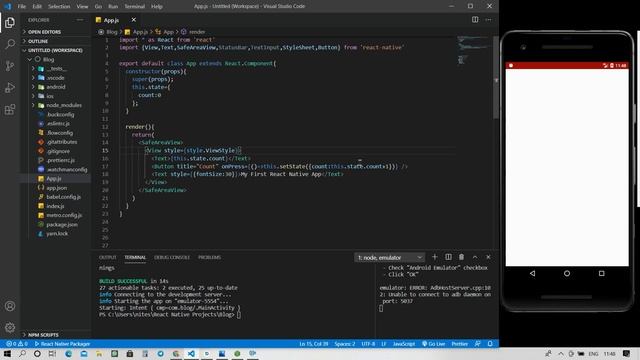Open the Windows Start menu
The image size is (640, 360).
tap(7, 354)
